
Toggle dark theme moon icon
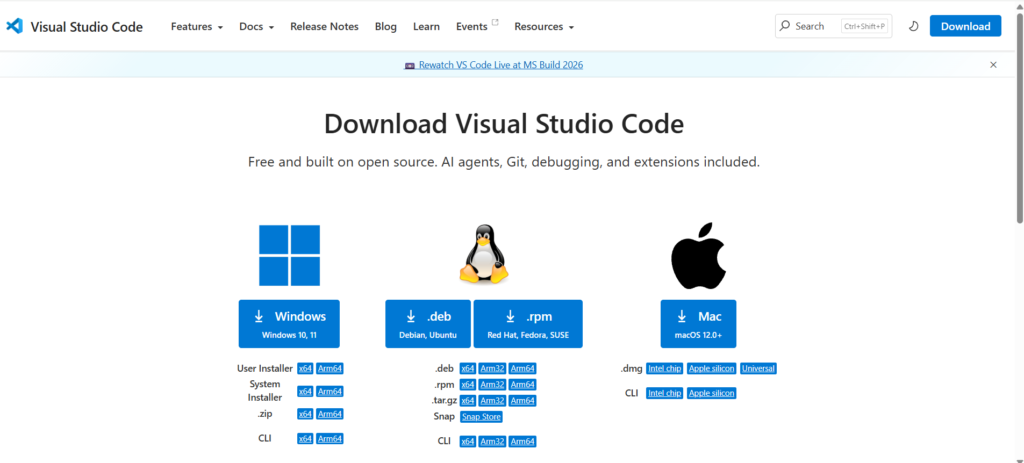(x=914, y=26)
